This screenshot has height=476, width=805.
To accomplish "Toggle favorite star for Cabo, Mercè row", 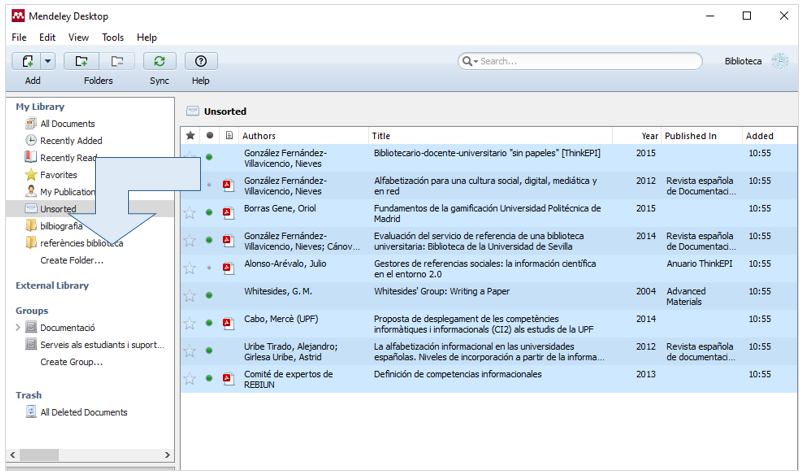I will pos(190,323).
